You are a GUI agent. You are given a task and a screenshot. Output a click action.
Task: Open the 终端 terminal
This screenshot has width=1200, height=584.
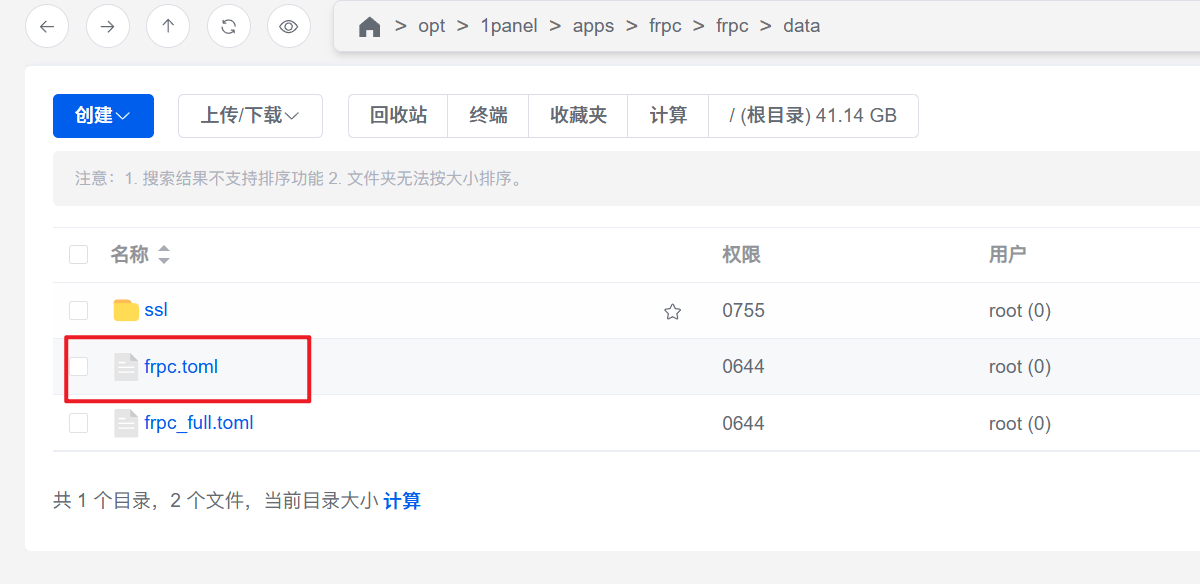click(488, 116)
